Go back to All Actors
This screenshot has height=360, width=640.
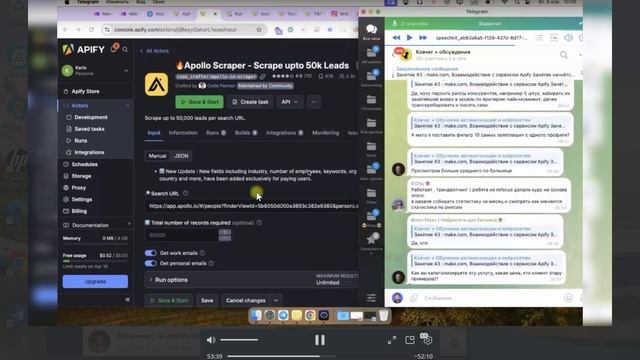154,51
